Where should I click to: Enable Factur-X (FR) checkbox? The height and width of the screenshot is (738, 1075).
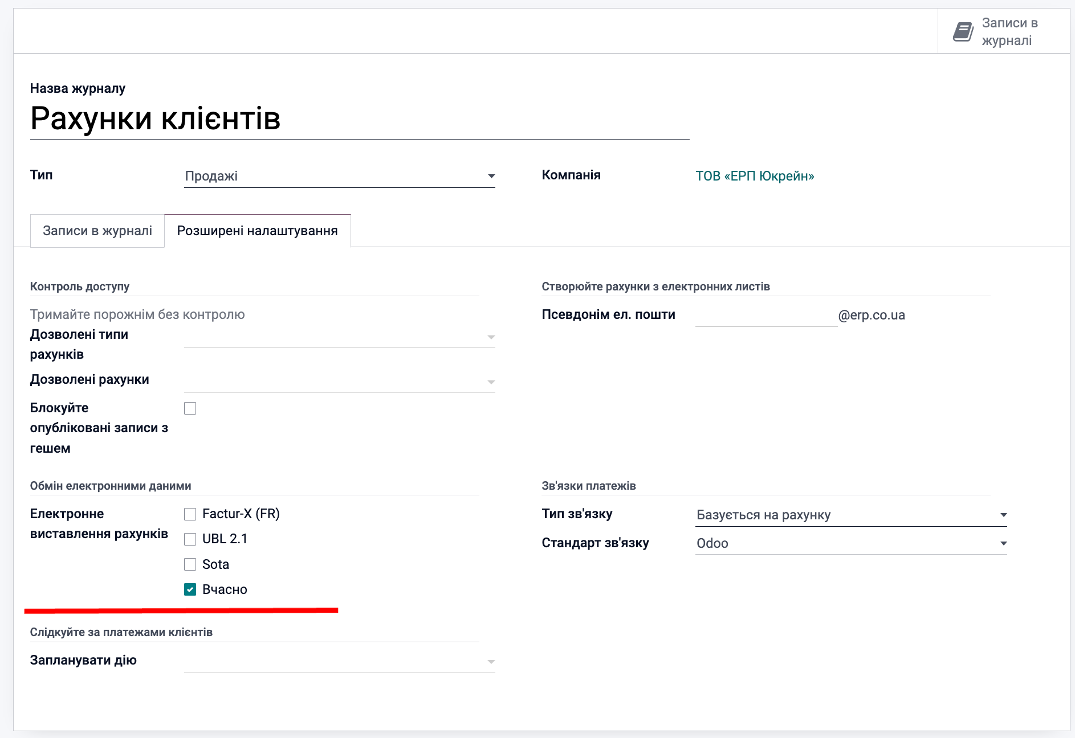pyautogui.click(x=190, y=514)
